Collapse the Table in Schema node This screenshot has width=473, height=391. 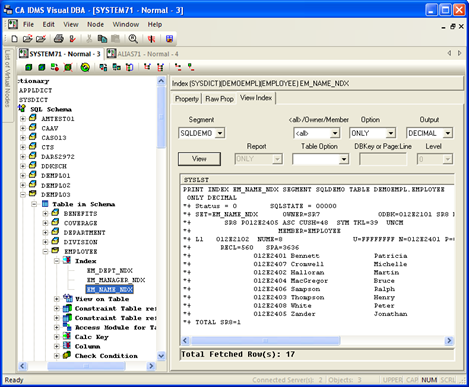(34, 204)
